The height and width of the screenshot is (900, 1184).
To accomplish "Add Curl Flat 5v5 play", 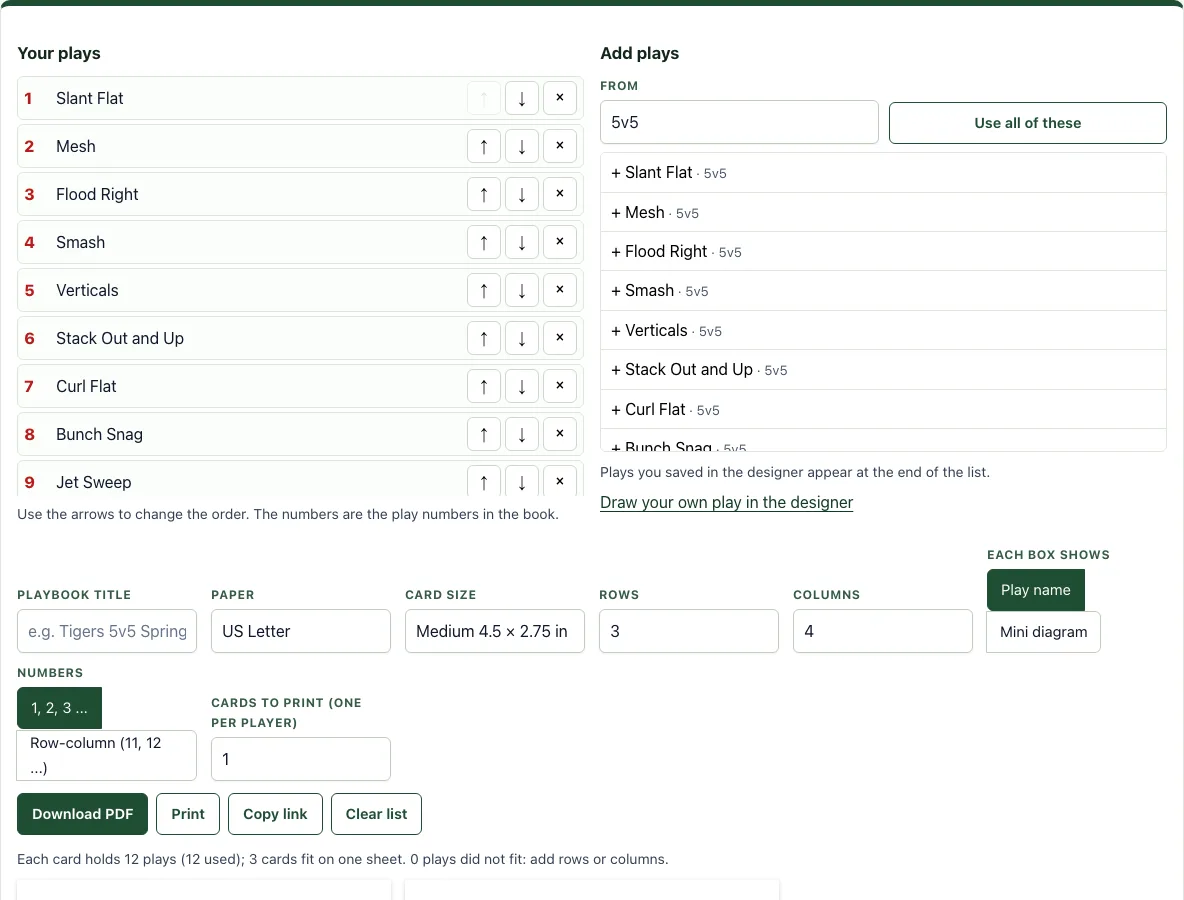I will coord(883,409).
